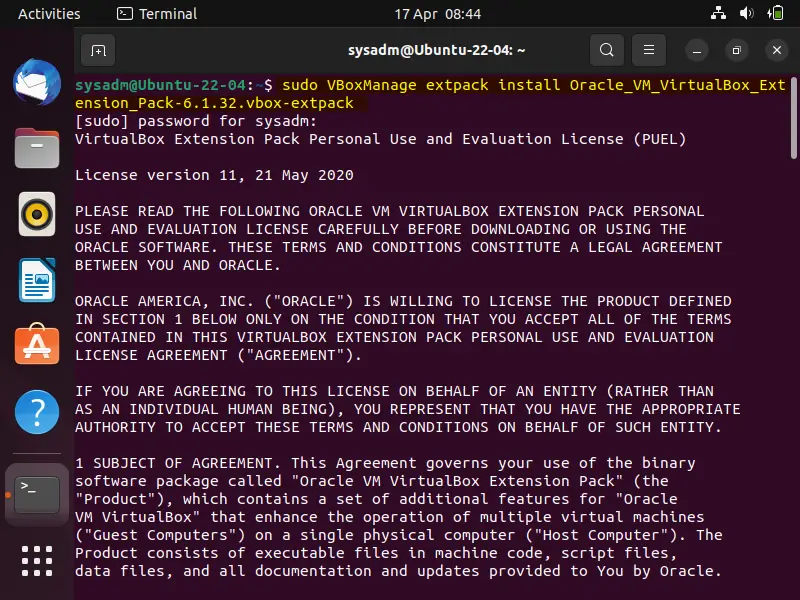
Task: Click the volume speaker icon
Action: coord(746,13)
